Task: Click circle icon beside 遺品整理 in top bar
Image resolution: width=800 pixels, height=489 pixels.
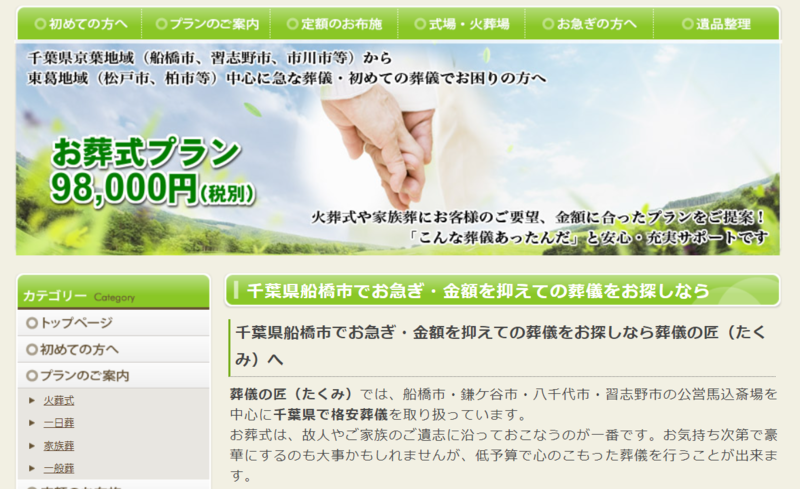Action: [688, 23]
